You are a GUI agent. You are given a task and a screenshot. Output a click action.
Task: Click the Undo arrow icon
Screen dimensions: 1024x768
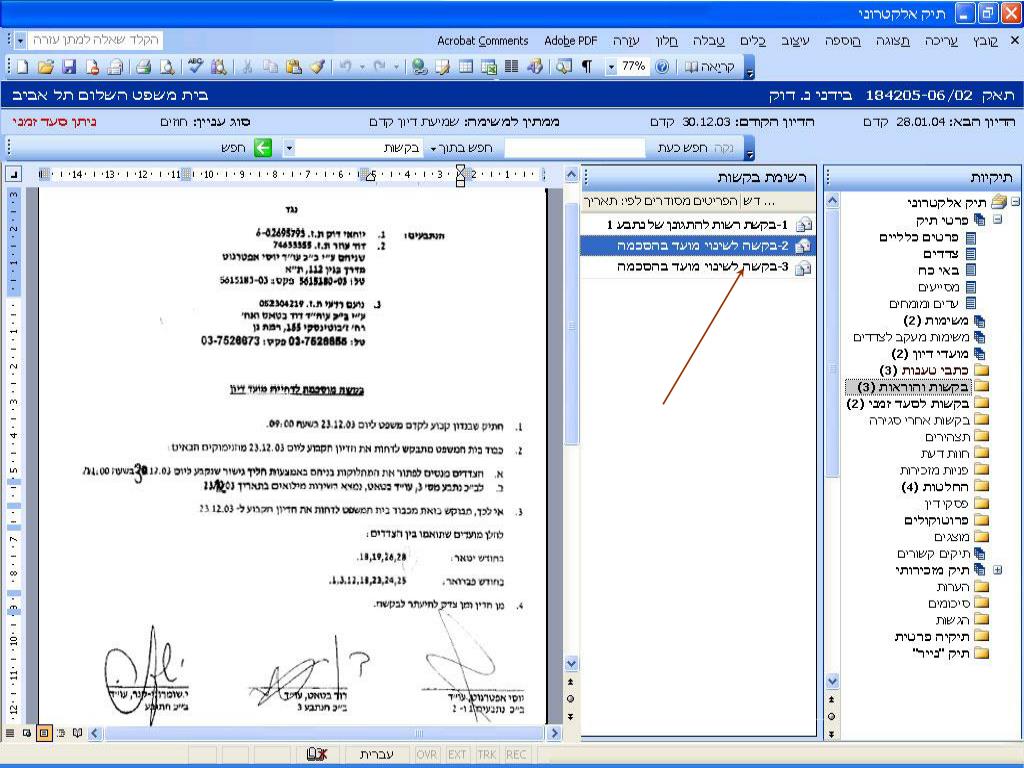[345, 67]
